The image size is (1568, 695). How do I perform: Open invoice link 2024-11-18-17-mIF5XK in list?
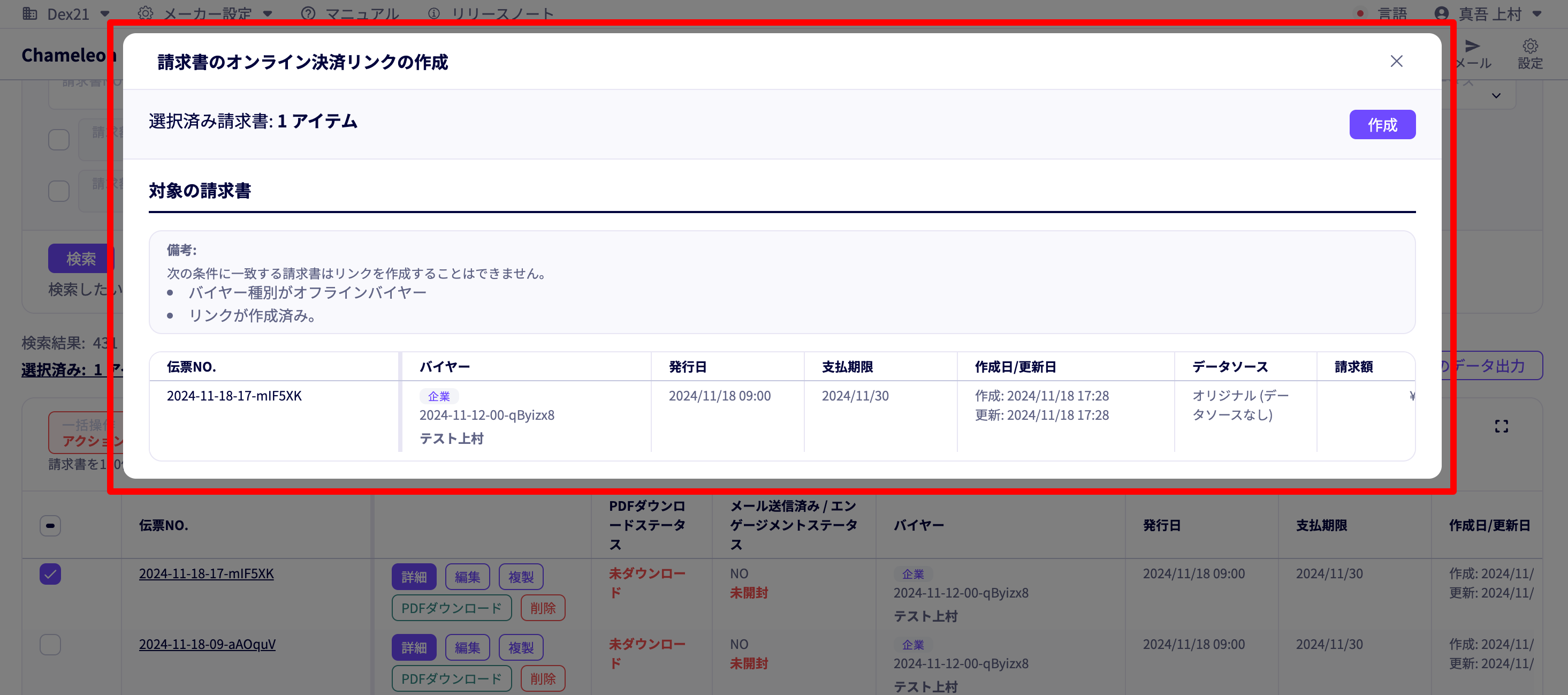point(207,574)
